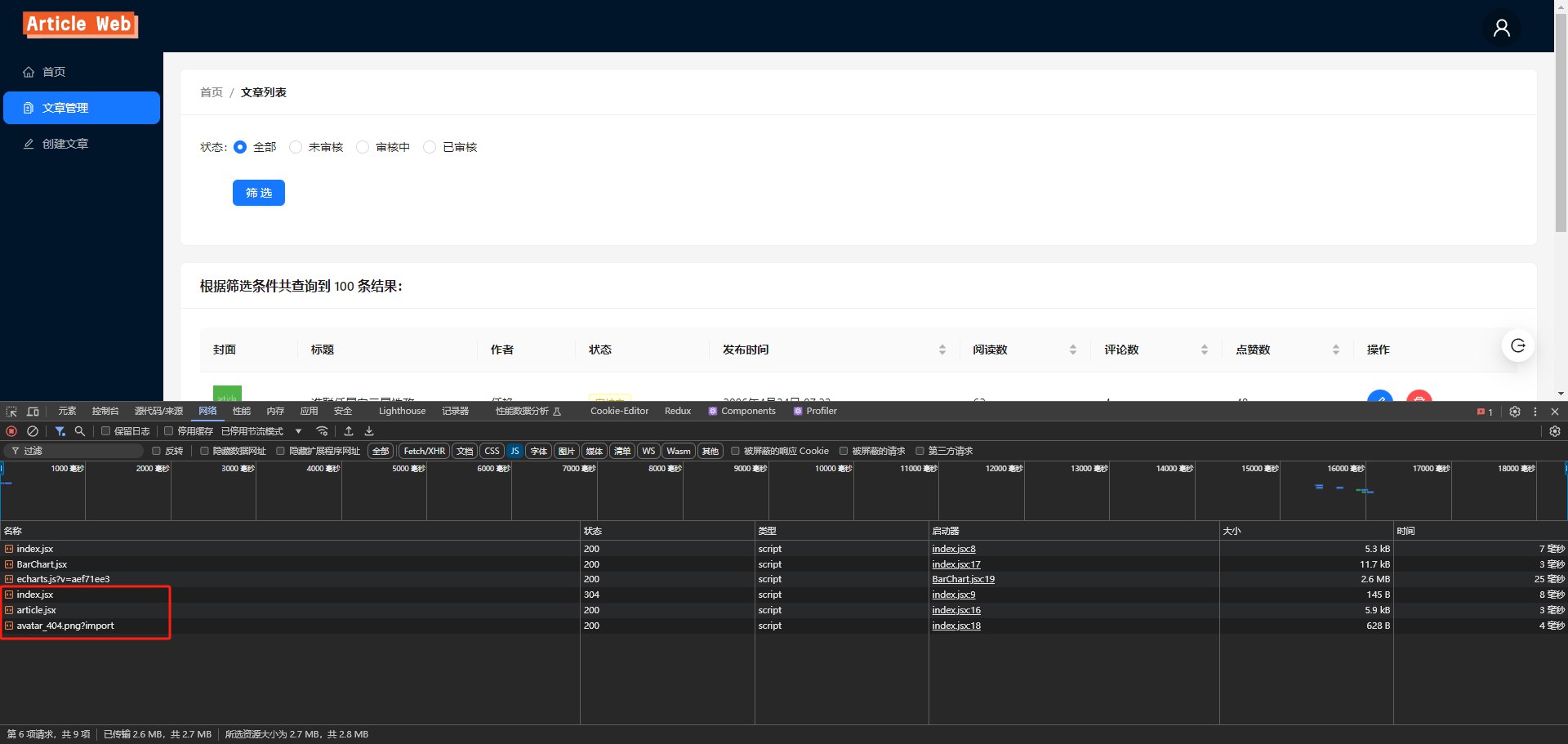Click the export HAR download icon
This screenshot has width=1568, height=744.
[x=369, y=431]
